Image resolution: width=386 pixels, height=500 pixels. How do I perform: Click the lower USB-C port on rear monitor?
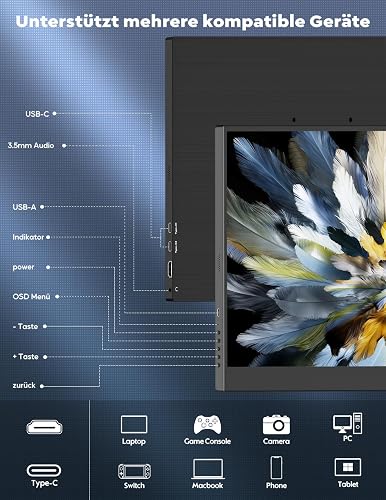click(x=170, y=247)
